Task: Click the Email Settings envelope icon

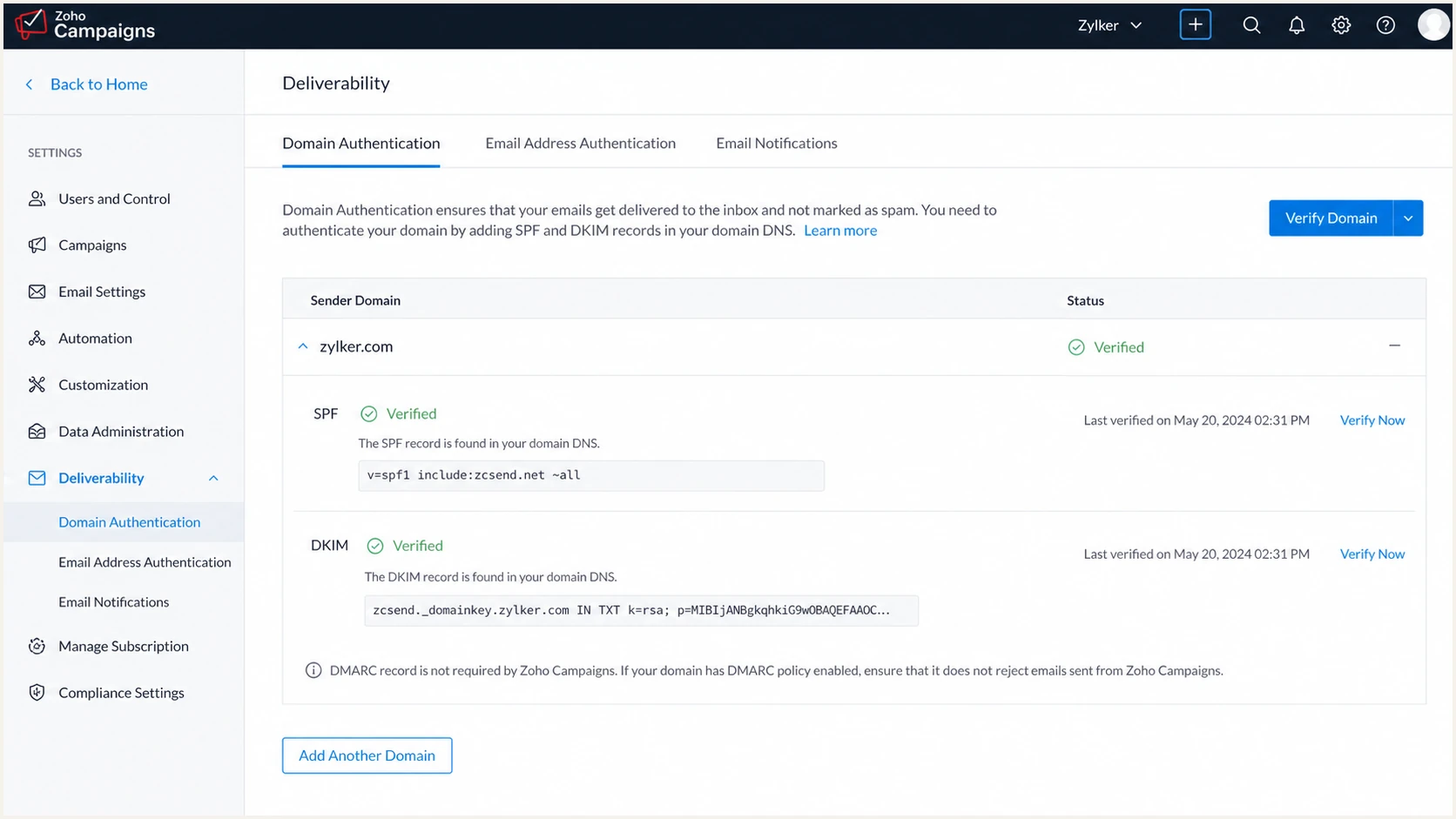Action: [x=37, y=292]
